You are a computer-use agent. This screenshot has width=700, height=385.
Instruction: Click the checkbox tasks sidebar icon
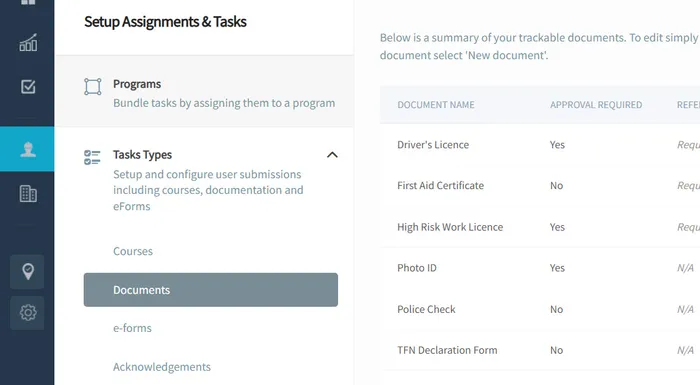(28, 86)
